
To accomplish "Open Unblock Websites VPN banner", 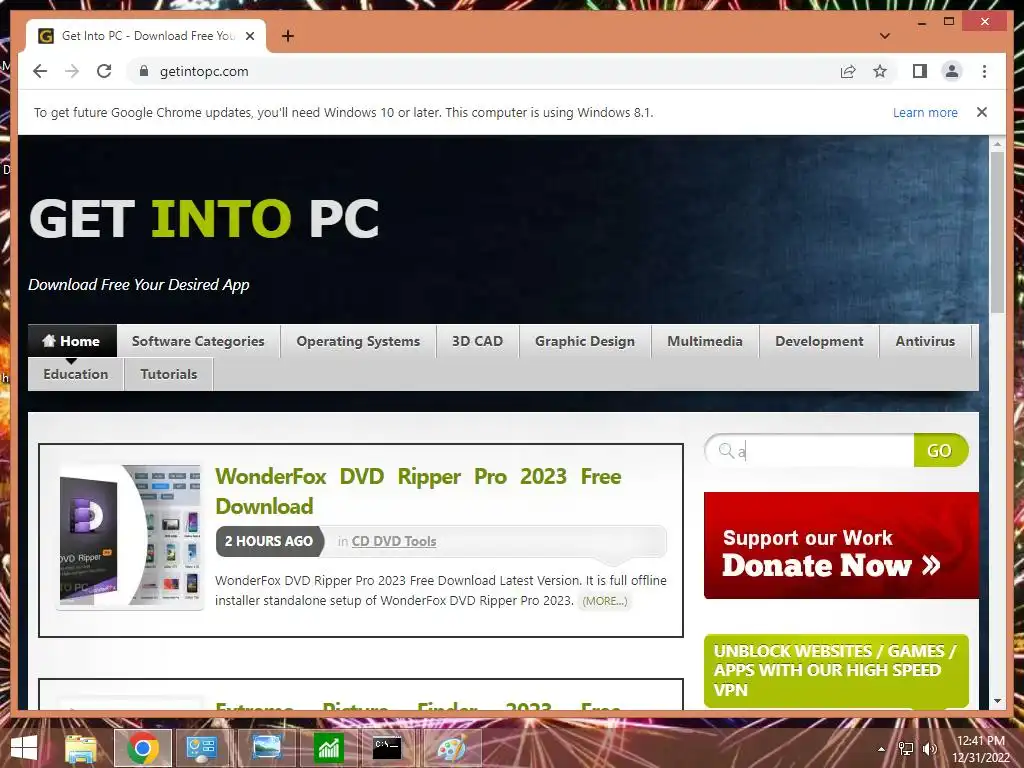I will [x=836, y=671].
